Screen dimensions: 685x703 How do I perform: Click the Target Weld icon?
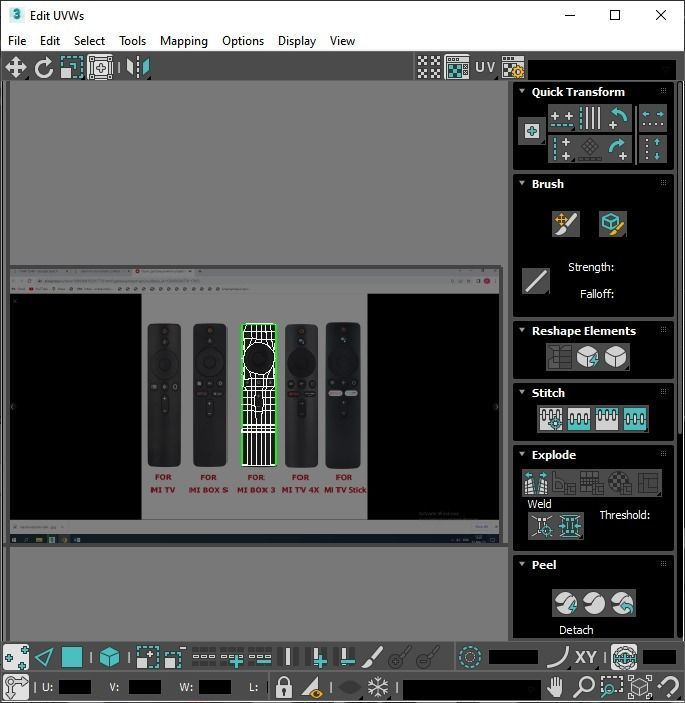click(x=542, y=526)
